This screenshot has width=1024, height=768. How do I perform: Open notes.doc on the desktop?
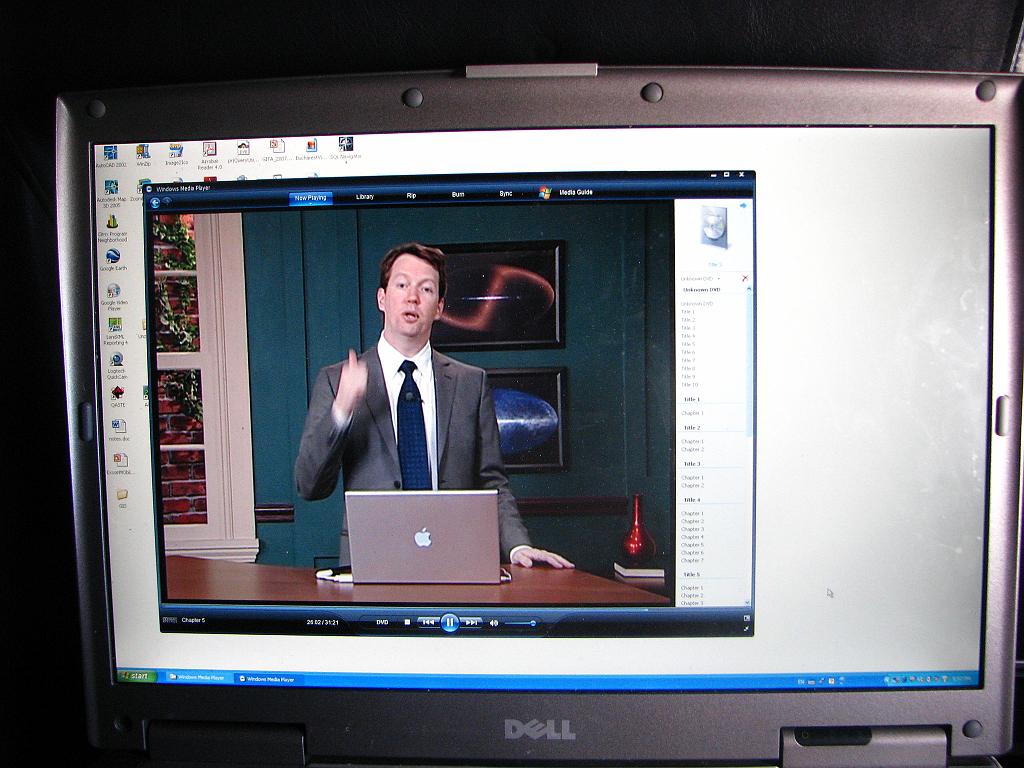(x=118, y=431)
